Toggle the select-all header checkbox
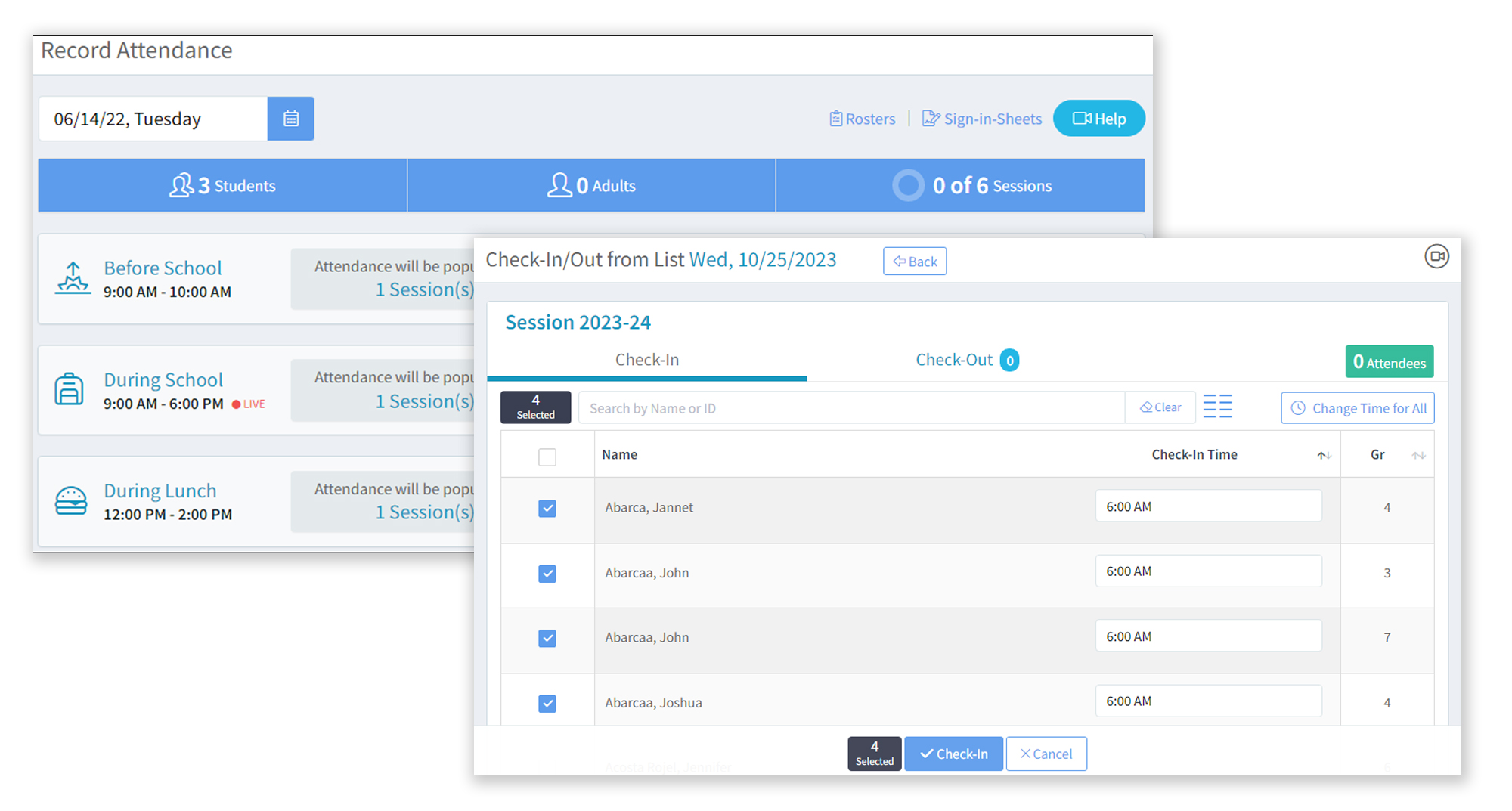This screenshot has width=1512, height=811. [x=547, y=457]
